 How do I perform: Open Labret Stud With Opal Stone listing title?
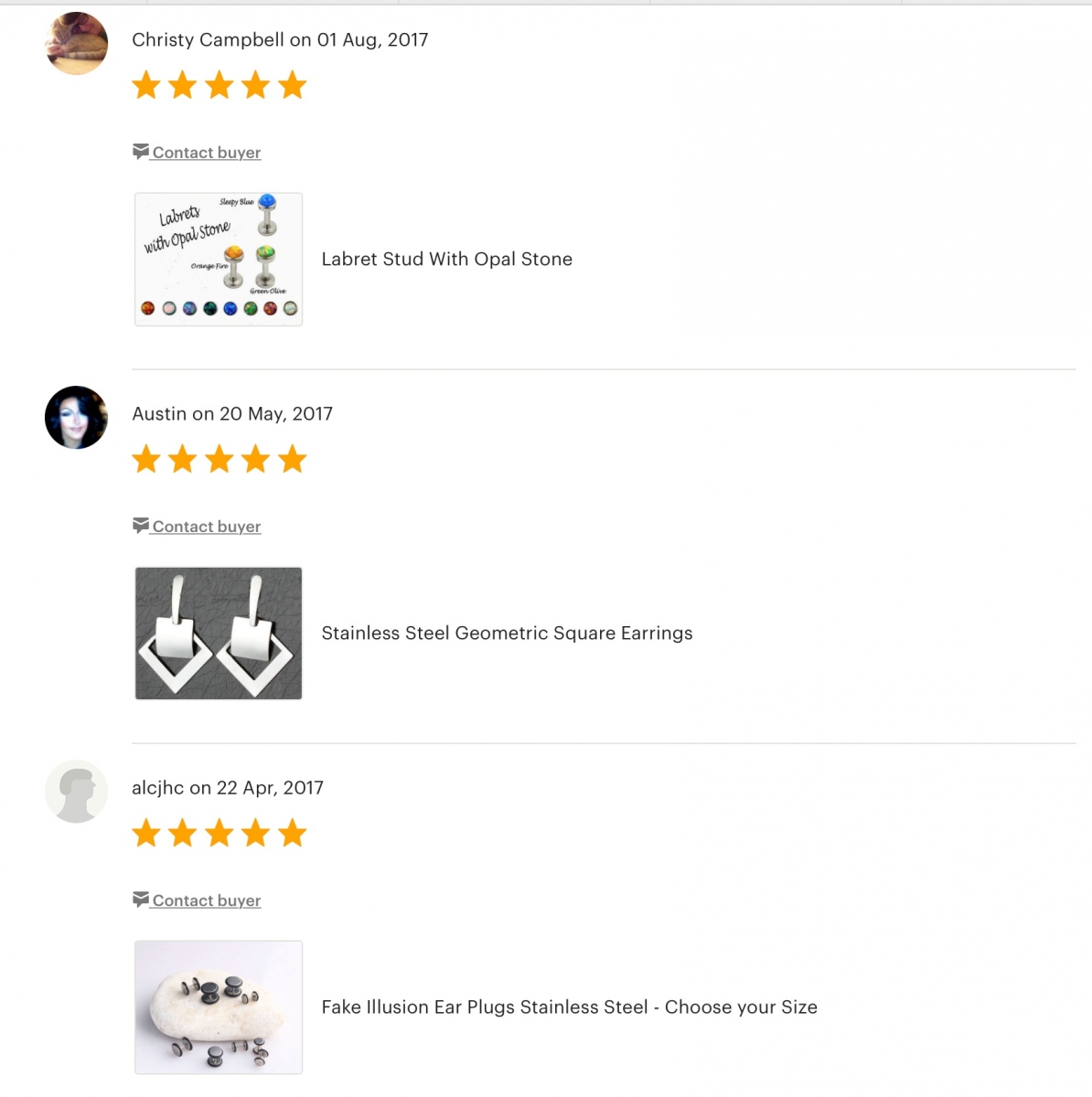click(447, 259)
